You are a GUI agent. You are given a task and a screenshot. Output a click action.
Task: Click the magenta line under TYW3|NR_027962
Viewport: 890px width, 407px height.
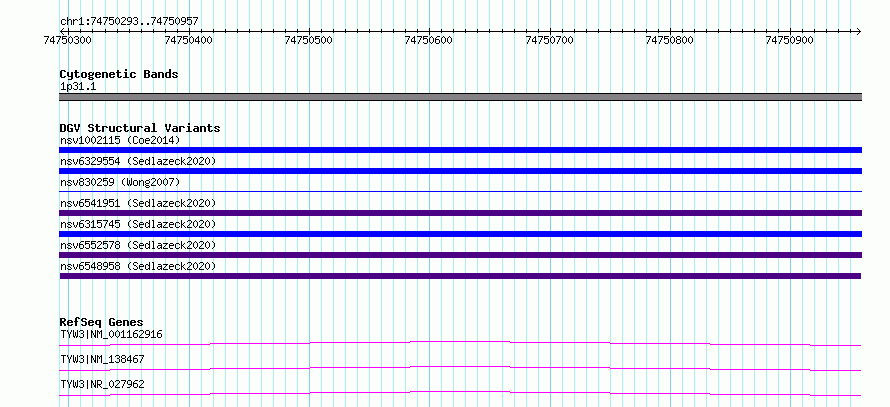pyautogui.click(x=460, y=393)
